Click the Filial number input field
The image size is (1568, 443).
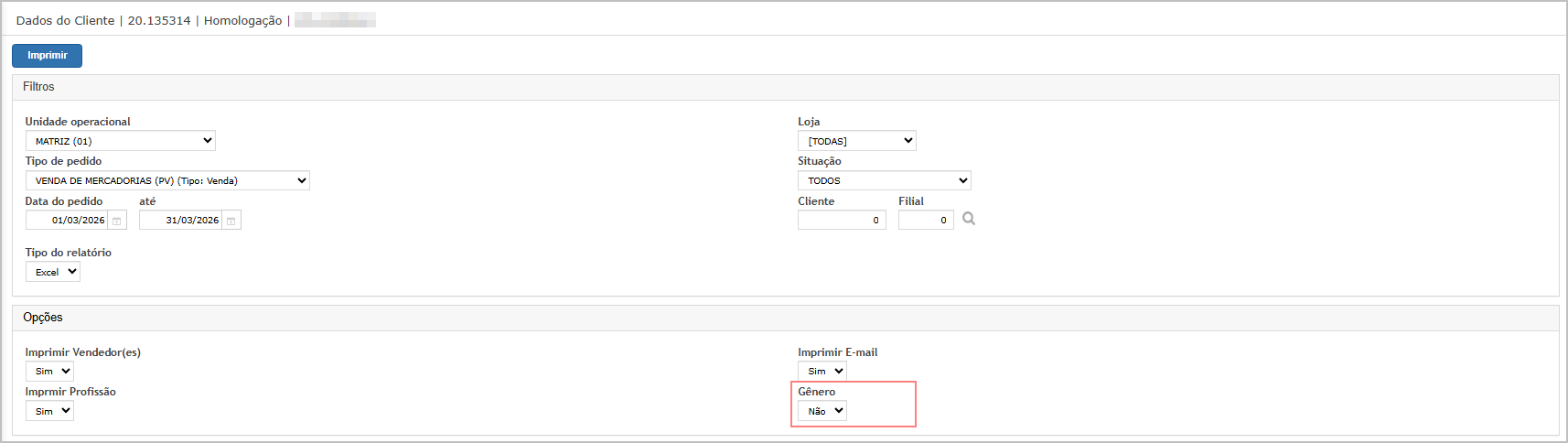(x=926, y=221)
